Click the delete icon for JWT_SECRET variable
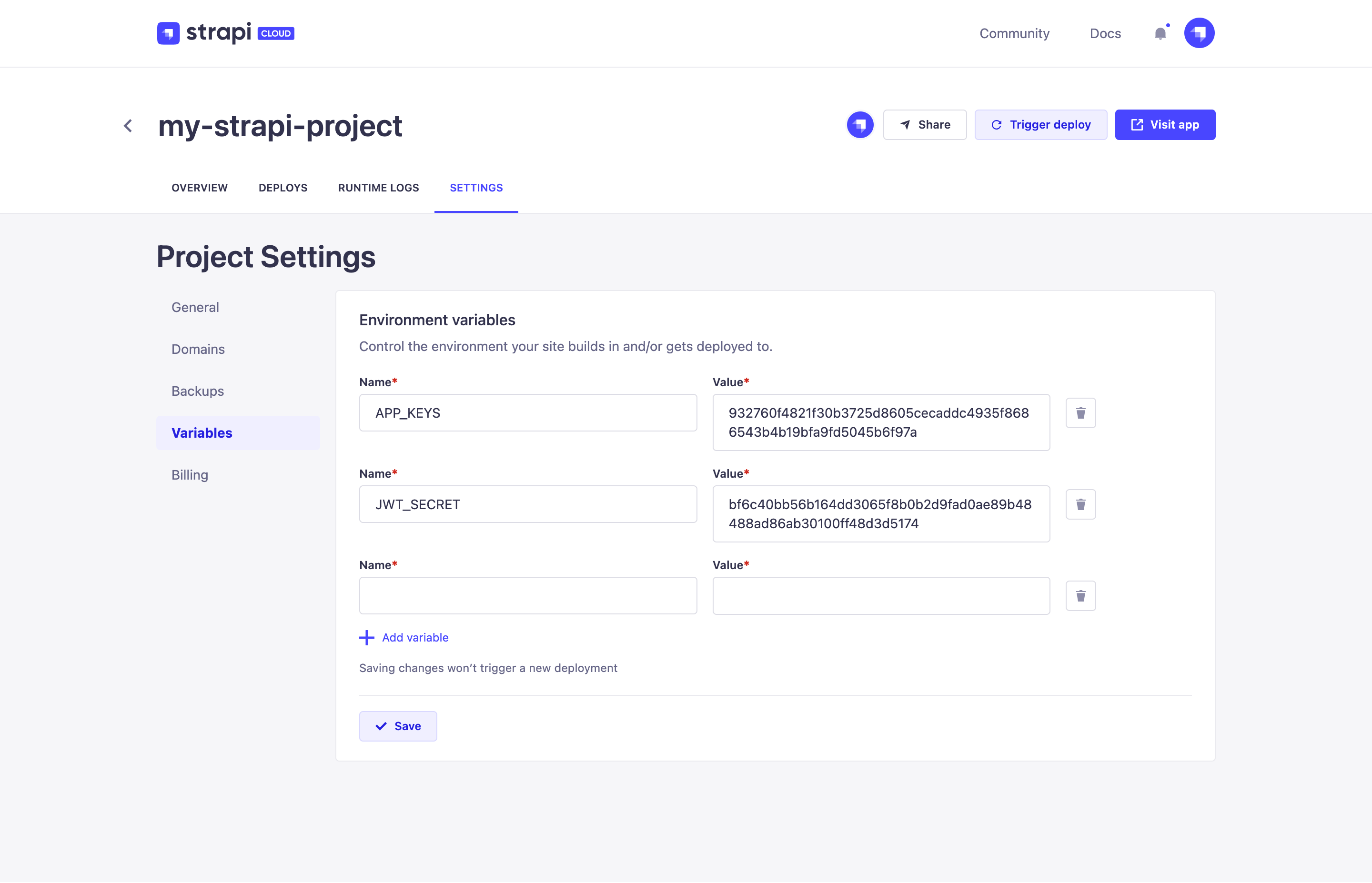 click(x=1080, y=504)
